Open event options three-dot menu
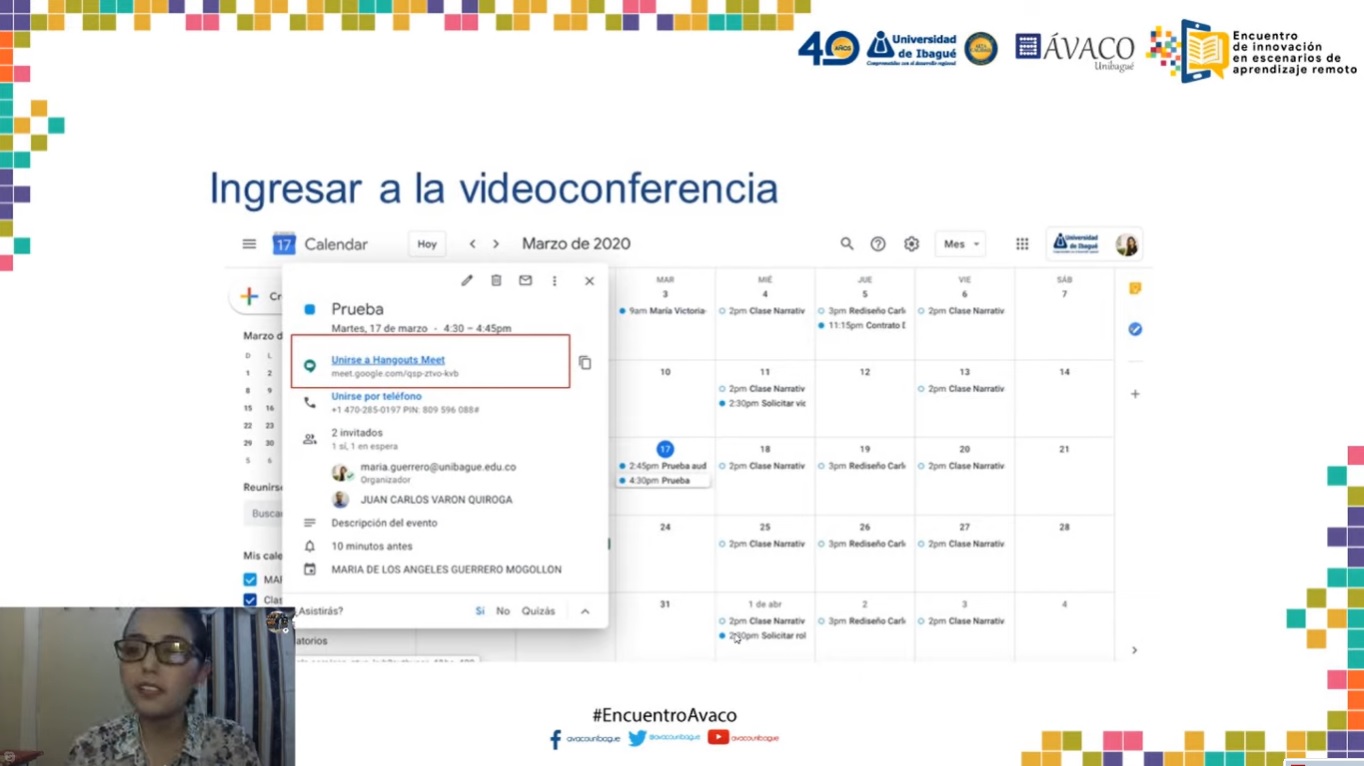Screen dimensions: 1364x766 tap(555, 281)
